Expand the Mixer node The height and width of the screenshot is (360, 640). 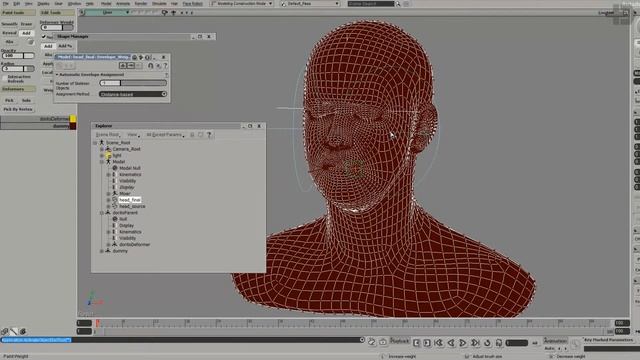[109, 194]
